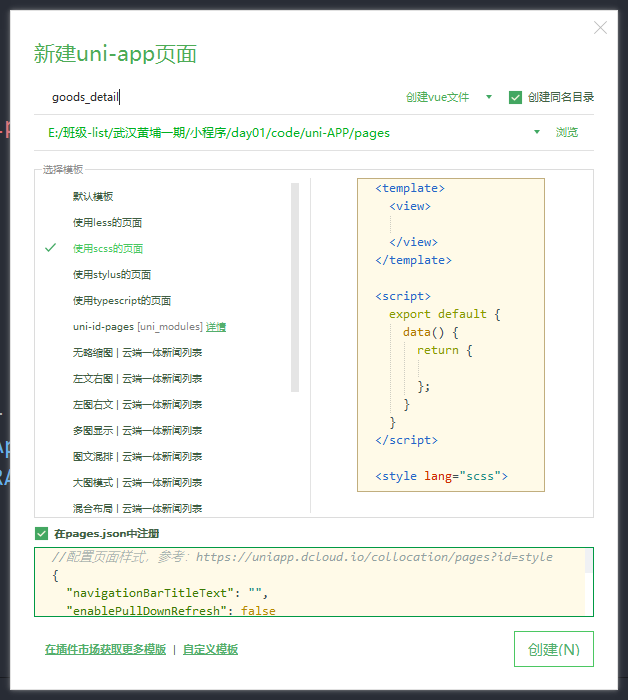This screenshot has width=628, height=700.
Task: Close the new uni-app page dialog
Action: click(x=600, y=28)
